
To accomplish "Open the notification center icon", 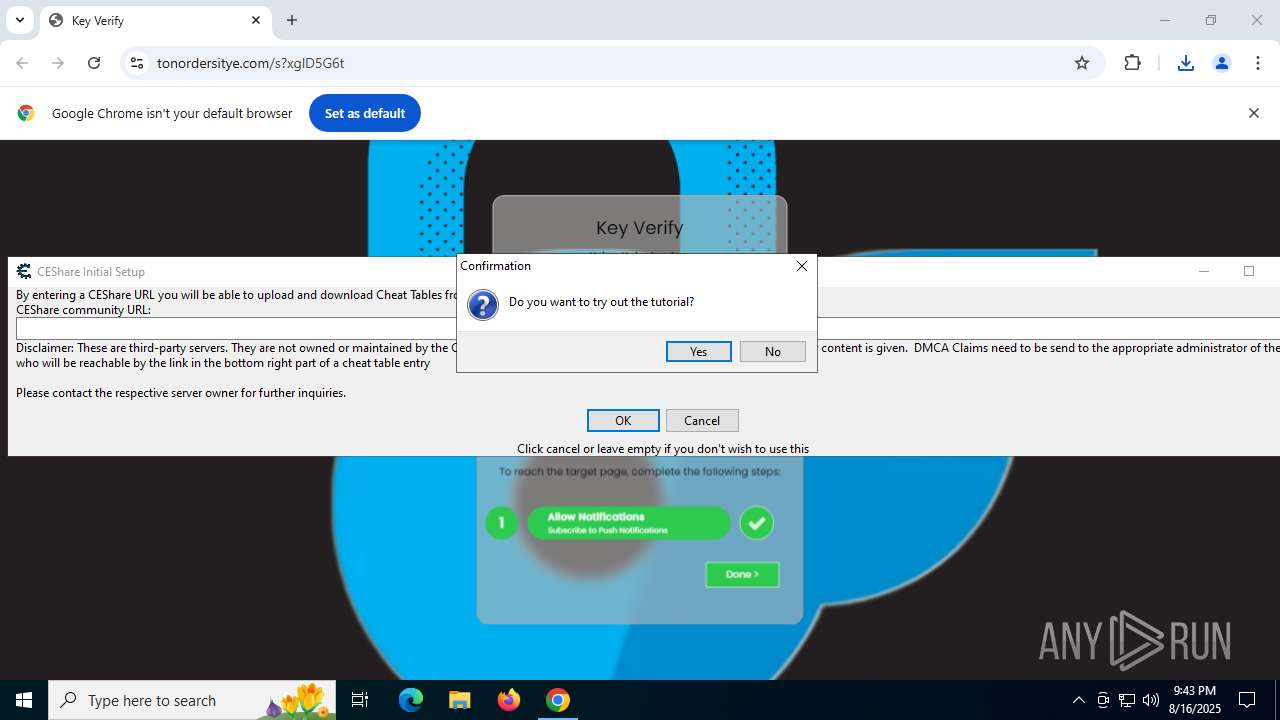I will [1247, 700].
